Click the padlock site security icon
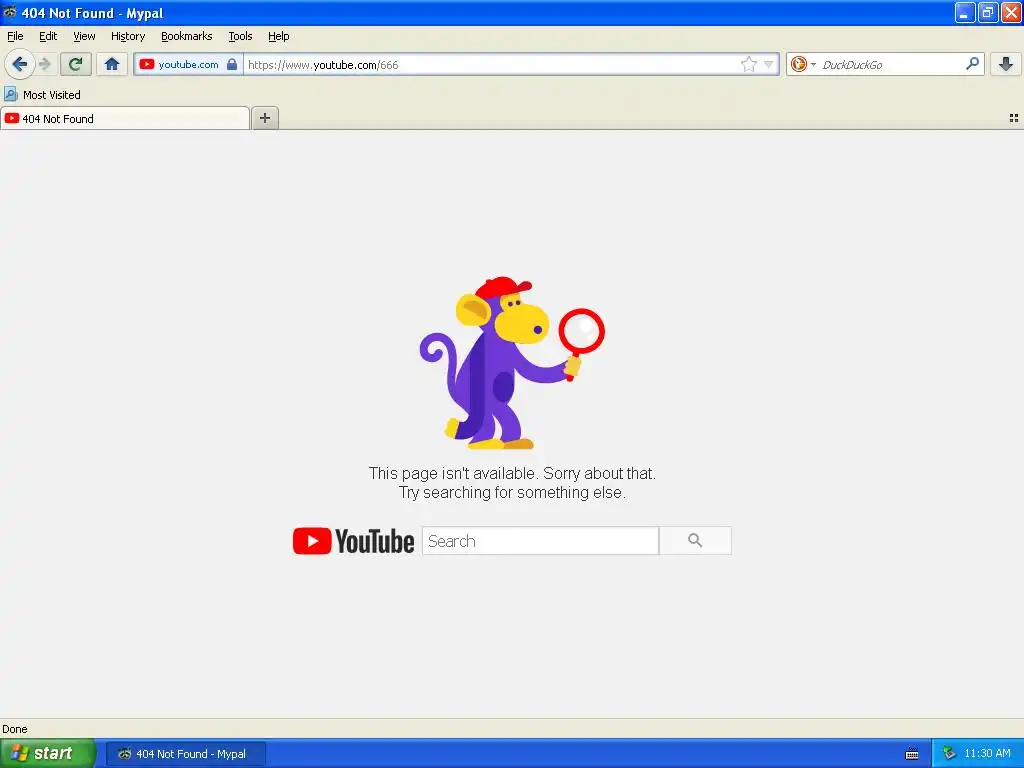The width and height of the screenshot is (1024, 768). coord(232,64)
